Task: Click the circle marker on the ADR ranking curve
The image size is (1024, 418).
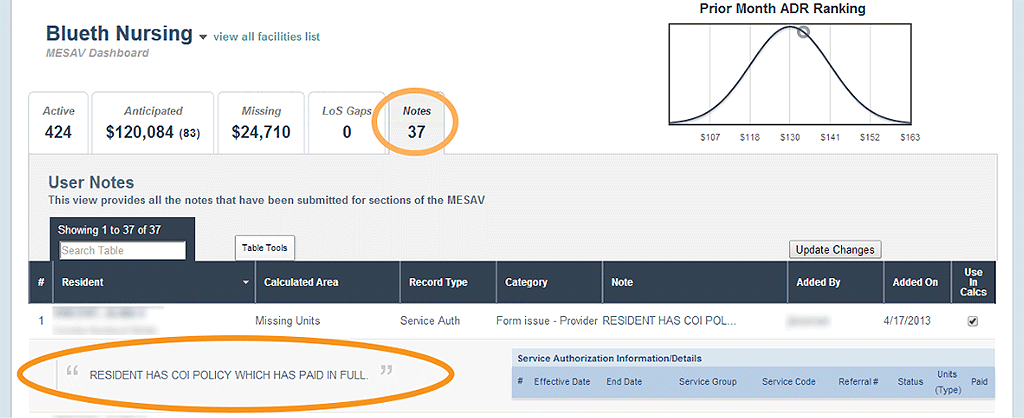Action: click(803, 32)
